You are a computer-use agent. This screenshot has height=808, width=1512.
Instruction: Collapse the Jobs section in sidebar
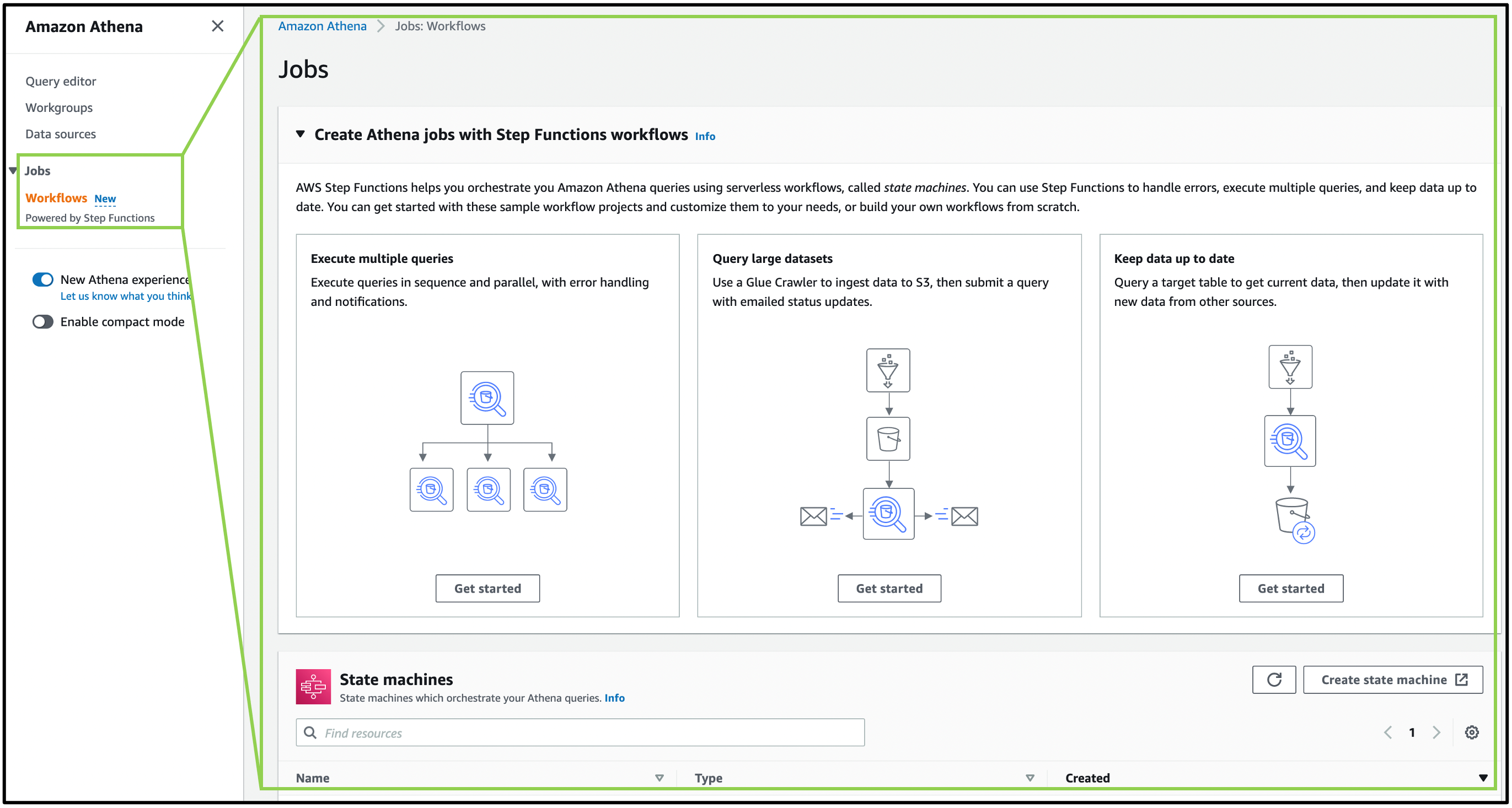coord(13,171)
